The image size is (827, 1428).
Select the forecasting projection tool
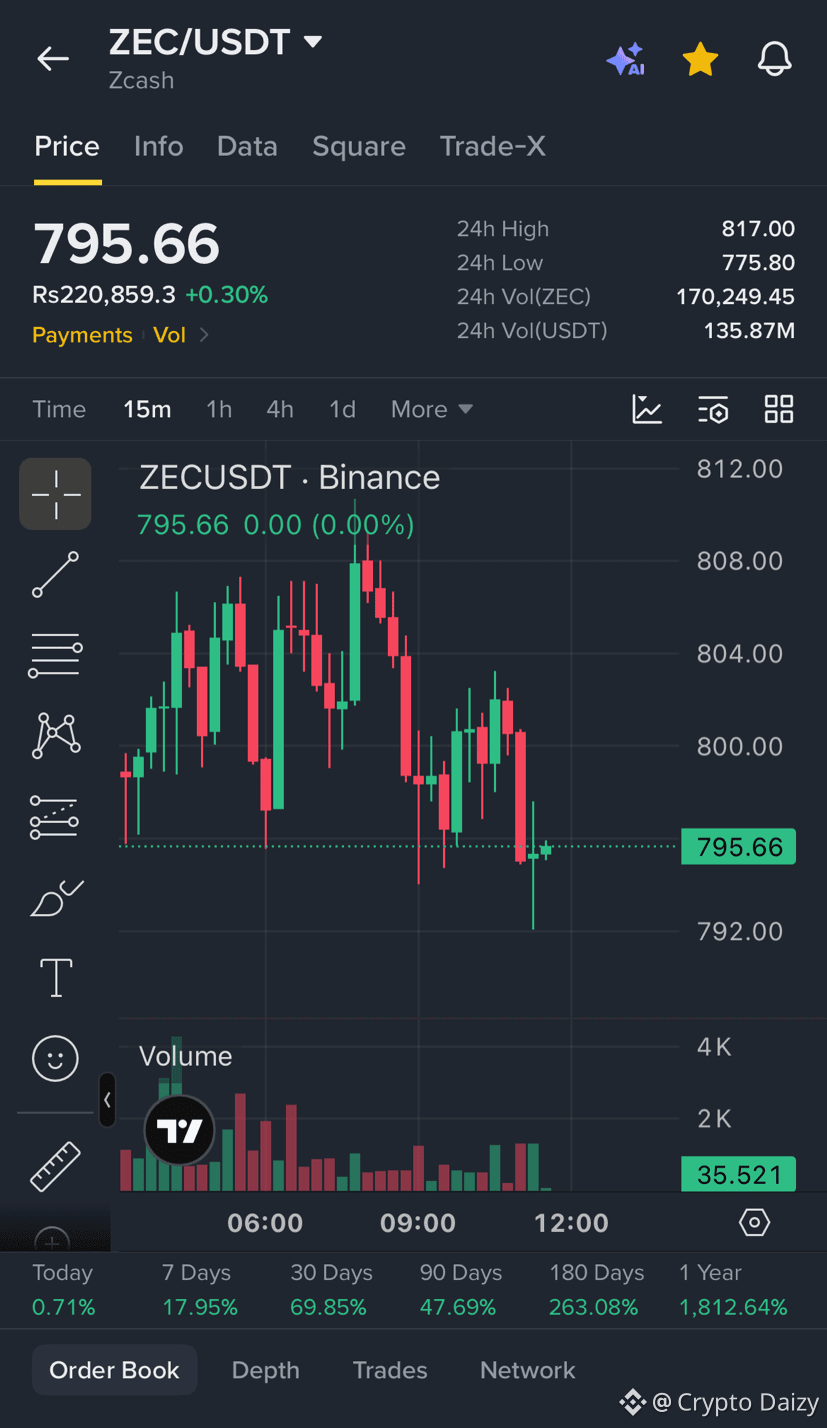coord(56,816)
